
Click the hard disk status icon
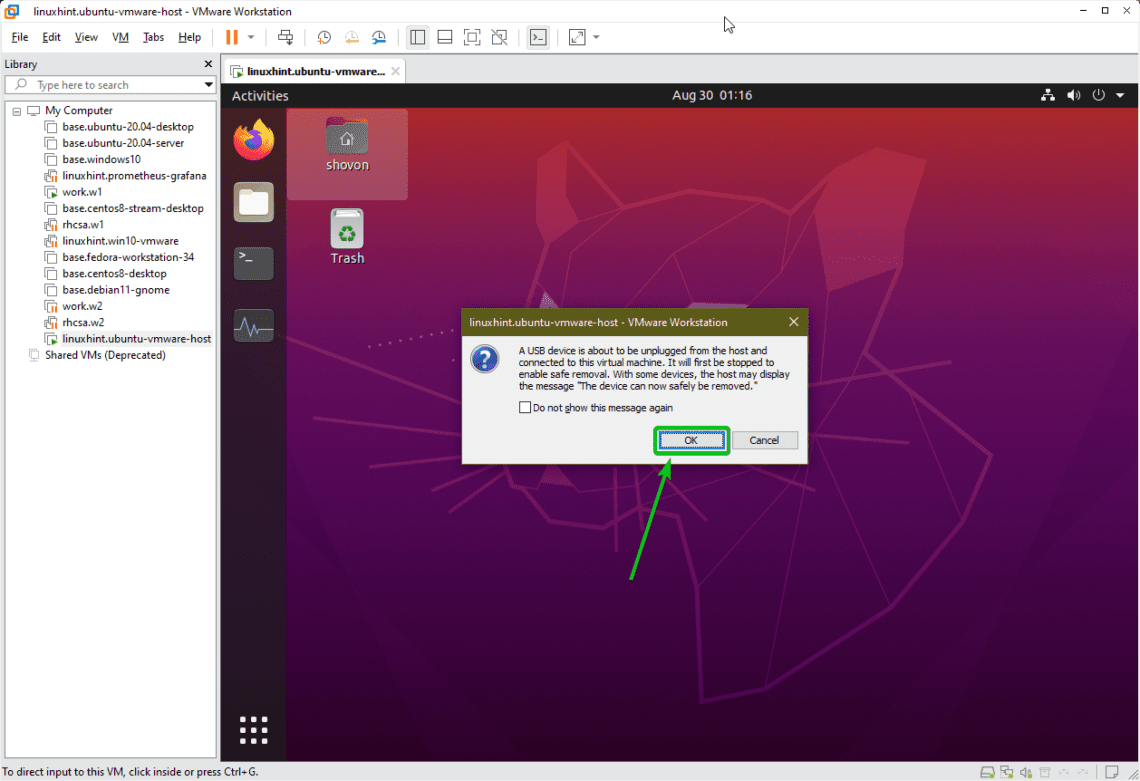click(x=987, y=771)
